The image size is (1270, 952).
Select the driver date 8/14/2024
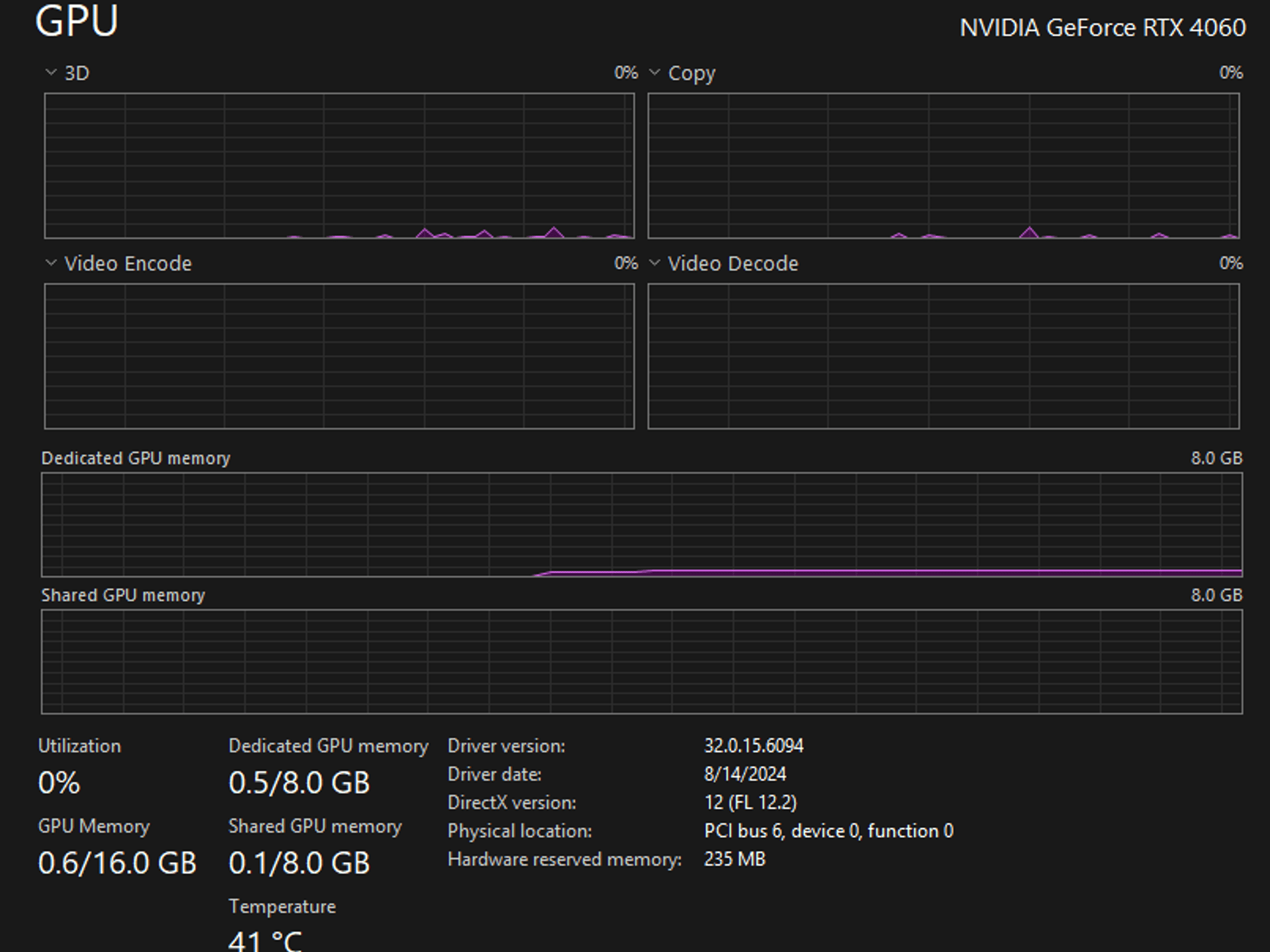745,773
